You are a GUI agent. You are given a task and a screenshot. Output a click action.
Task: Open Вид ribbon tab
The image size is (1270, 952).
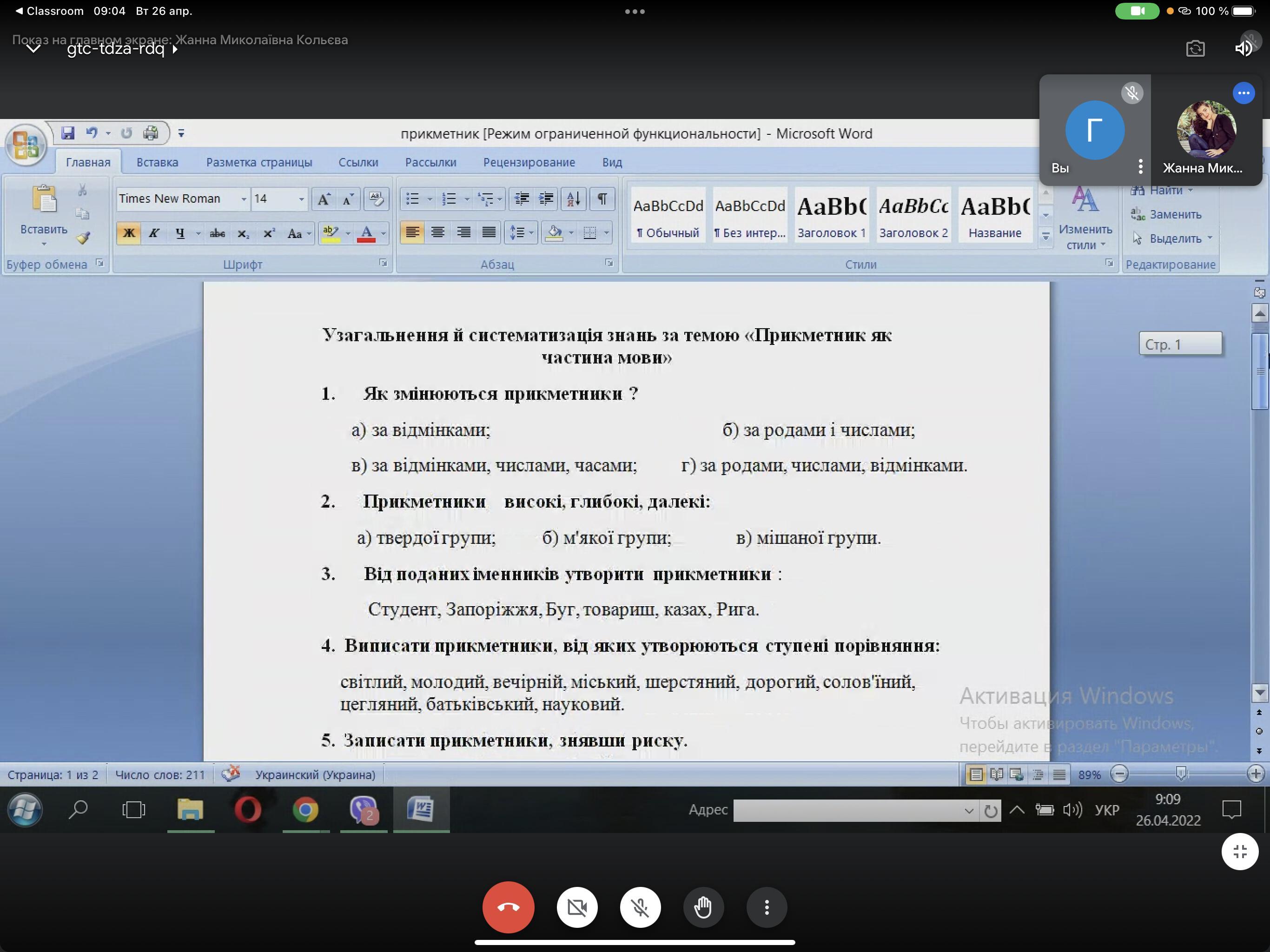pyautogui.click(x=612, y=163)
